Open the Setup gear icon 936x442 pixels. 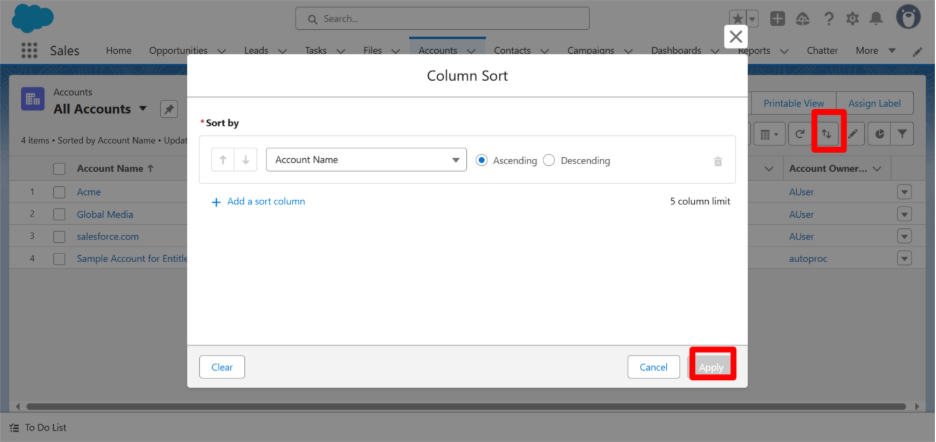852,19
